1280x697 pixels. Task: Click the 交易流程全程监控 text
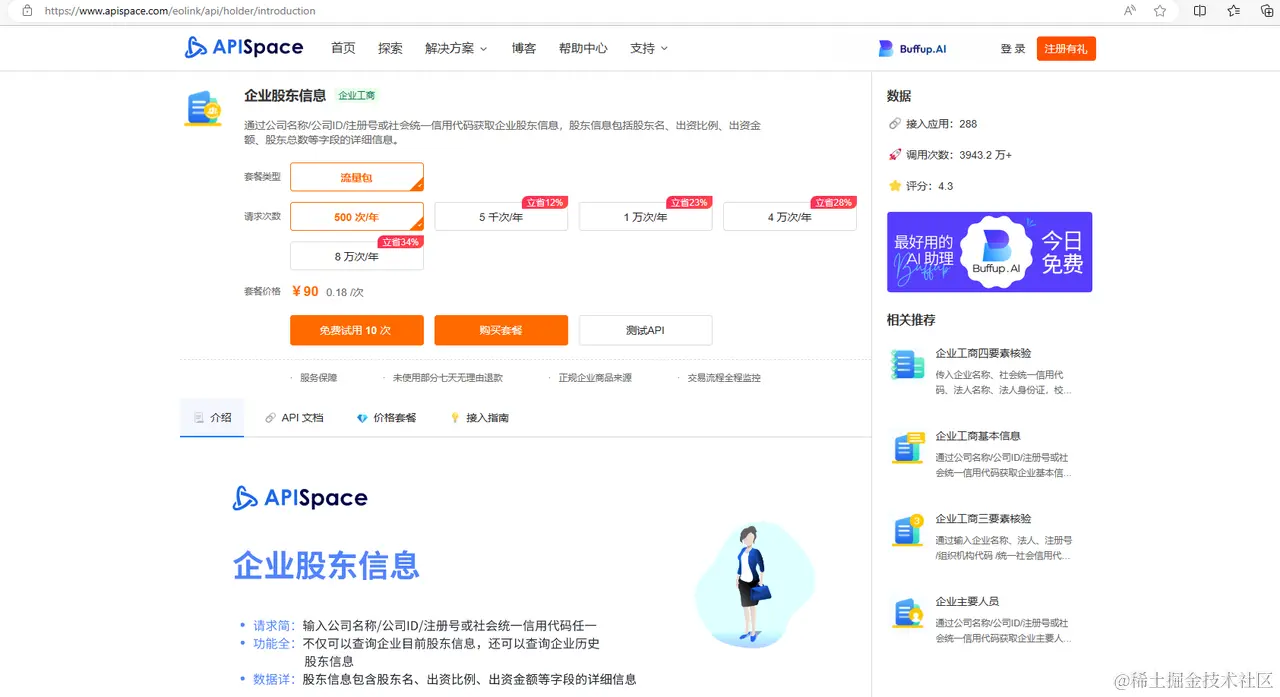tap(724, 378)
